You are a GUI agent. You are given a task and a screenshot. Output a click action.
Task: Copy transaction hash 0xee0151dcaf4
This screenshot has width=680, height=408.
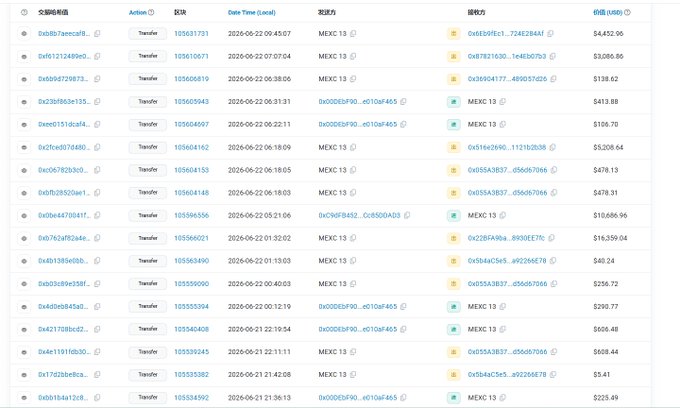point(97,124)
